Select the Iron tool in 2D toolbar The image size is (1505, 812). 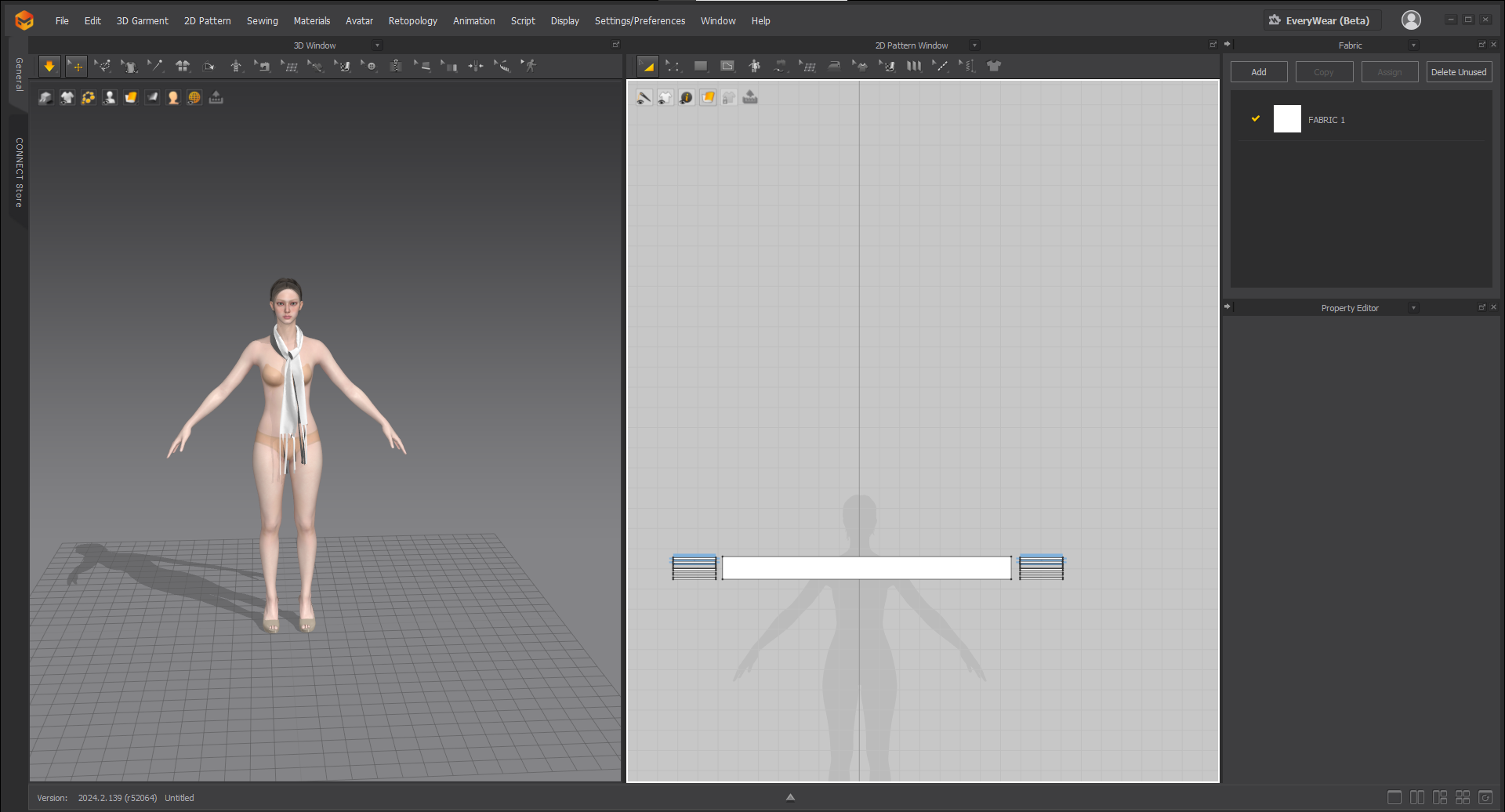click(834, 67)
